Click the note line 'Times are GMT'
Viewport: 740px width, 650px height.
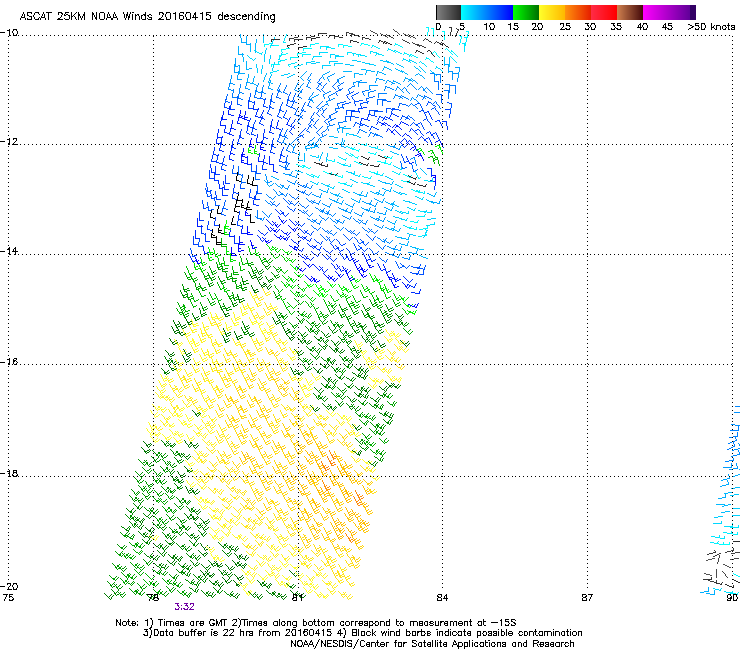[193, 623]
